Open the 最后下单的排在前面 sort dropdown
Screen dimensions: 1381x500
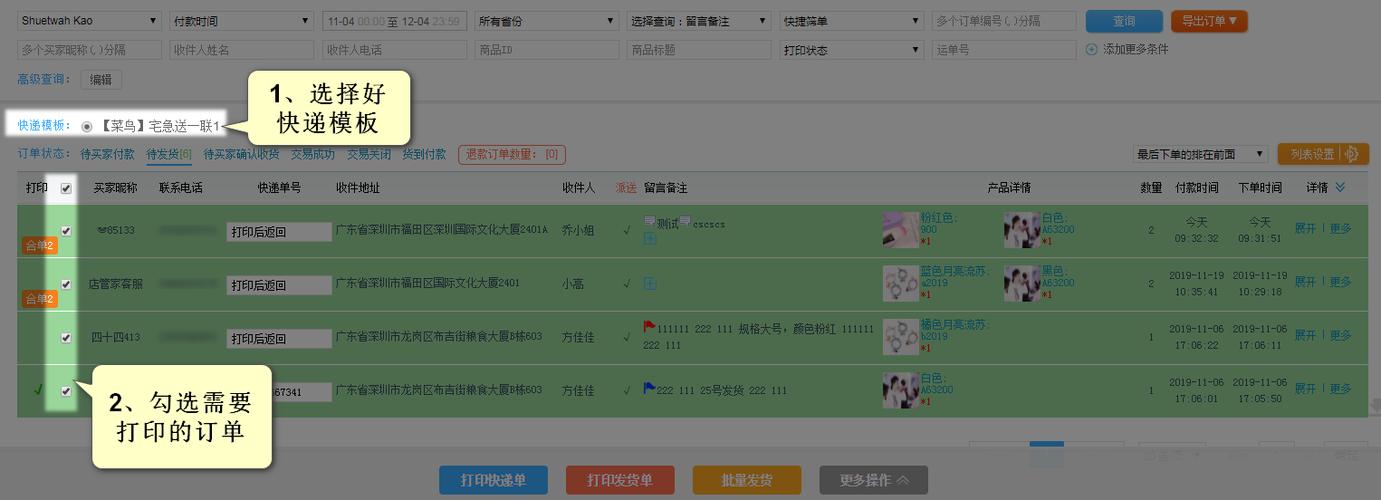point(1200,154)
